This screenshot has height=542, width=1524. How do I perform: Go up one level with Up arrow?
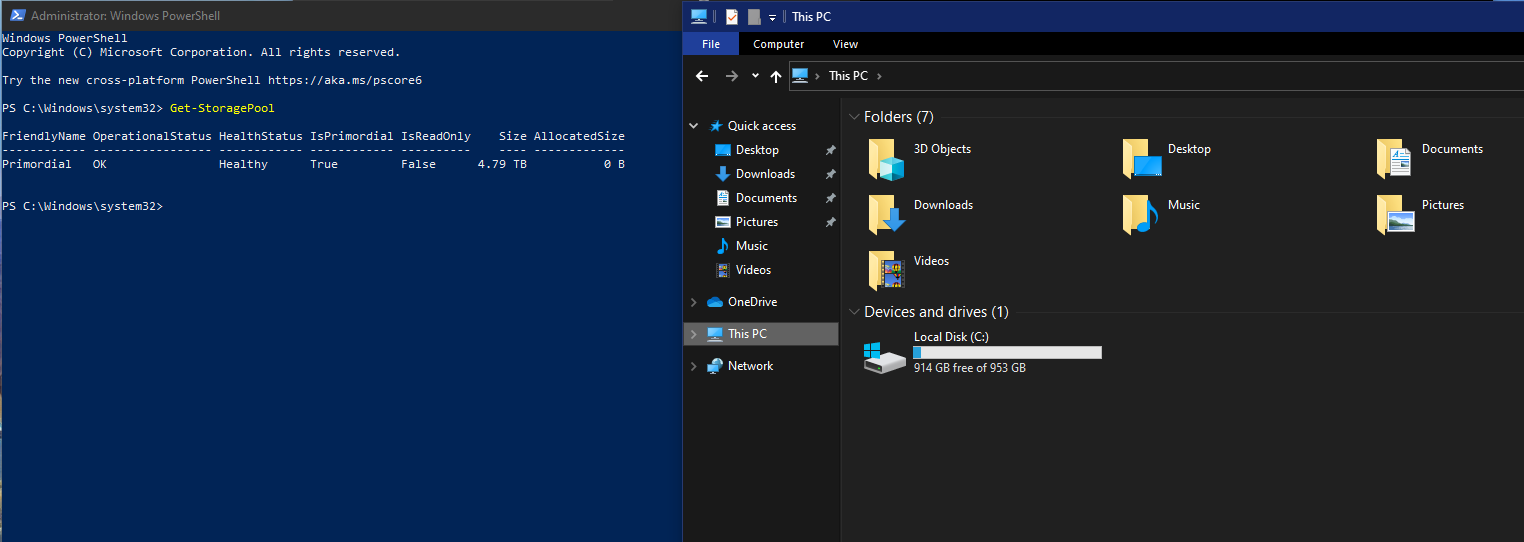[x=776, y=76]
